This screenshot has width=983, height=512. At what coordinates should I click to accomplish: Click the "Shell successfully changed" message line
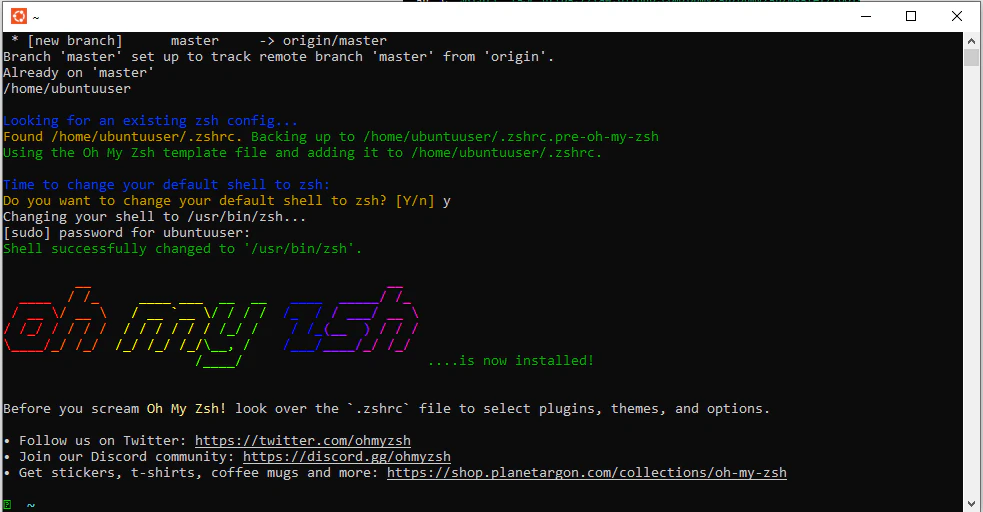click(x=182, y=249)
